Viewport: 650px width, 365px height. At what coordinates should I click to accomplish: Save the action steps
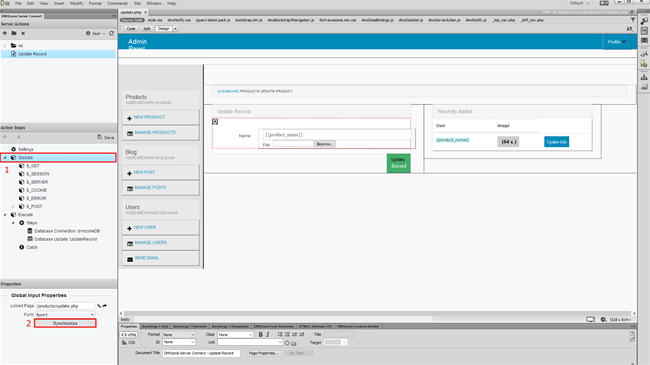click(106, 137)
